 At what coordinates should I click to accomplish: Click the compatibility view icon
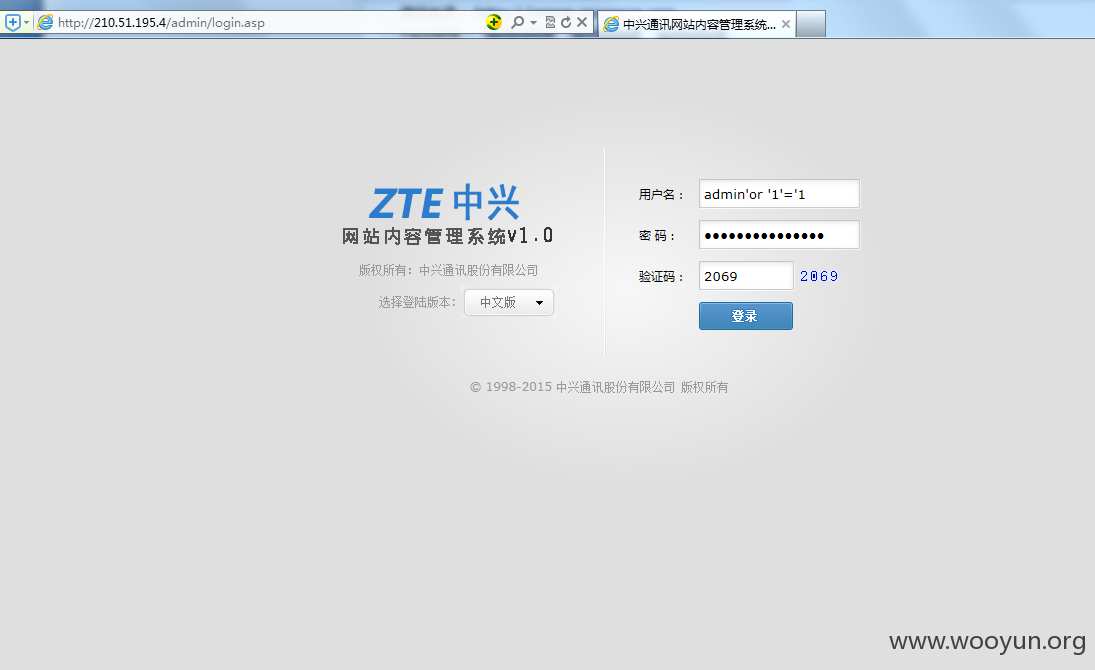[550, 22]
